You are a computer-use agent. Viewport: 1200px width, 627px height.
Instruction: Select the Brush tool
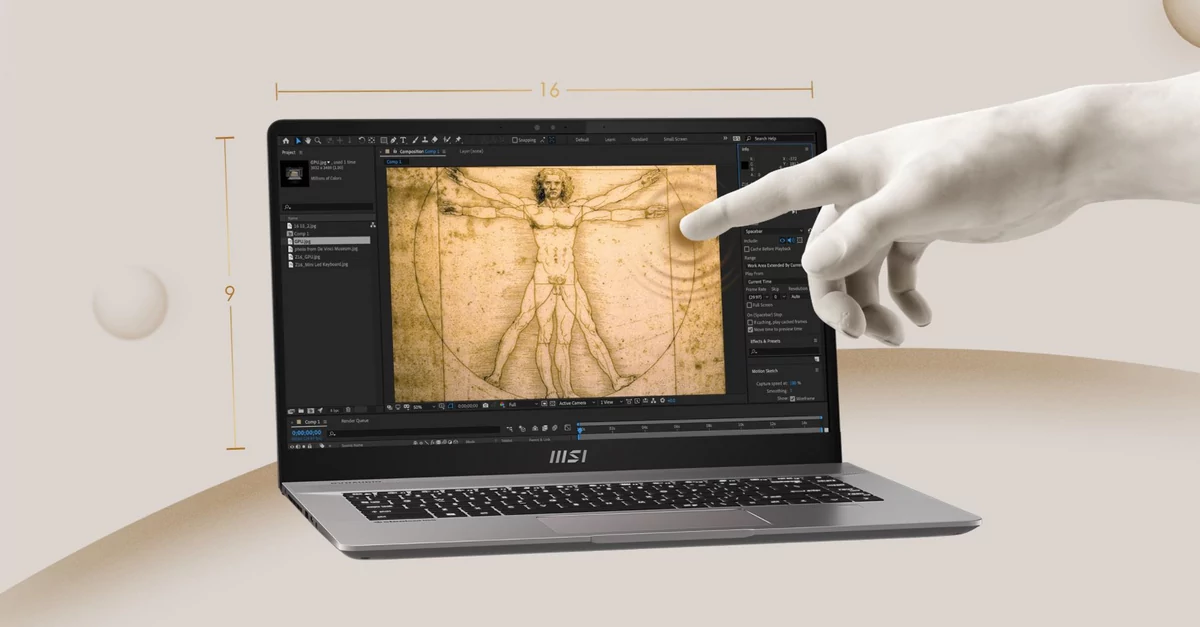pyautogui.click(x=415, y=140)
